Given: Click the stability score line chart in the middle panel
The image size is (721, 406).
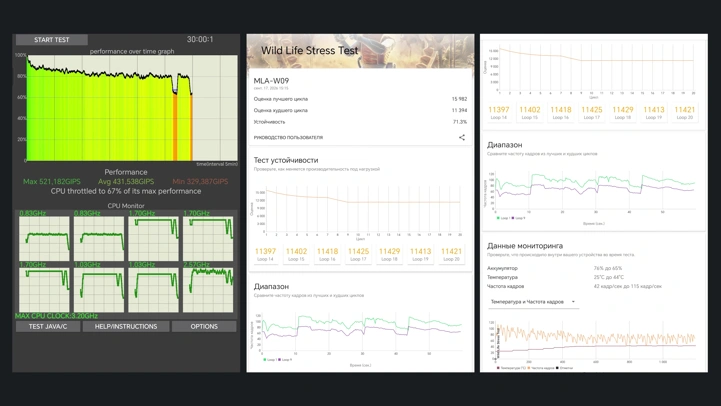Looking at the screenshot, I should (x=358, y=212).
